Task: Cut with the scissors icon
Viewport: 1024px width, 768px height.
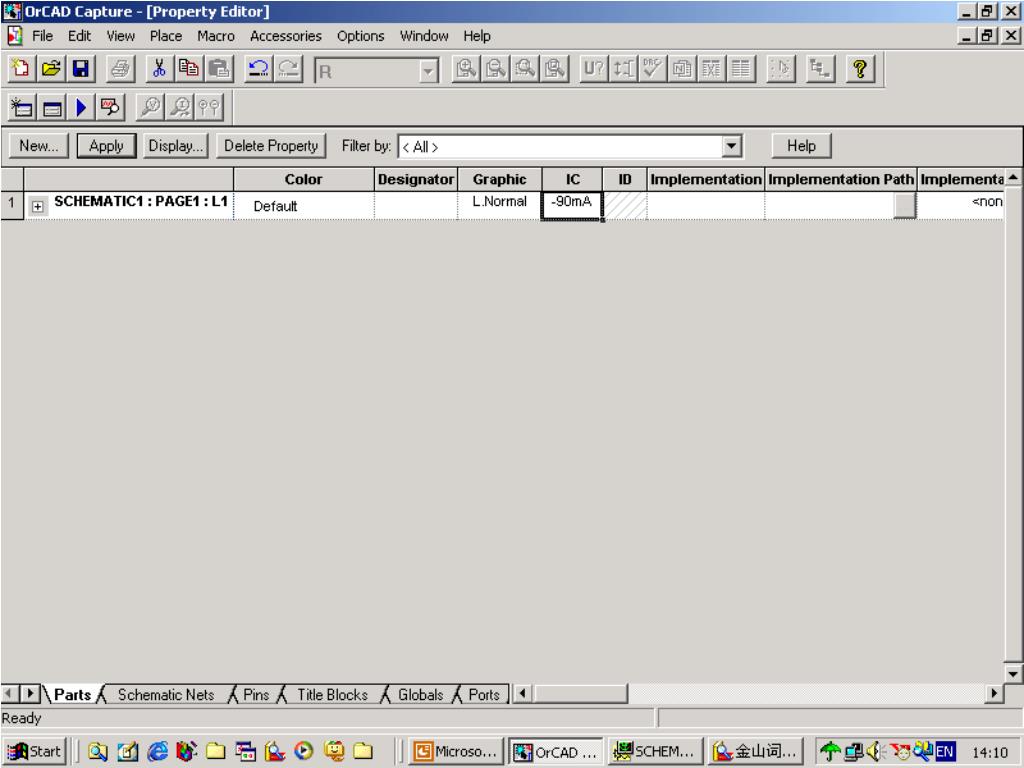Action: click(159, 69)
